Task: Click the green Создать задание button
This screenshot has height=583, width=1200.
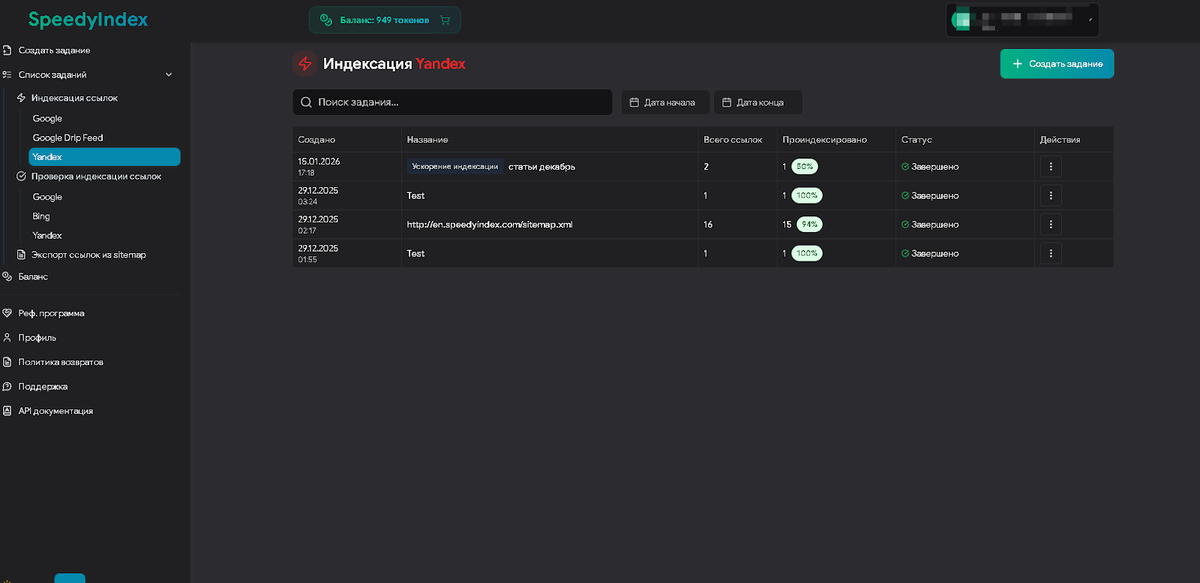Action: click(x=1057, y=64)
